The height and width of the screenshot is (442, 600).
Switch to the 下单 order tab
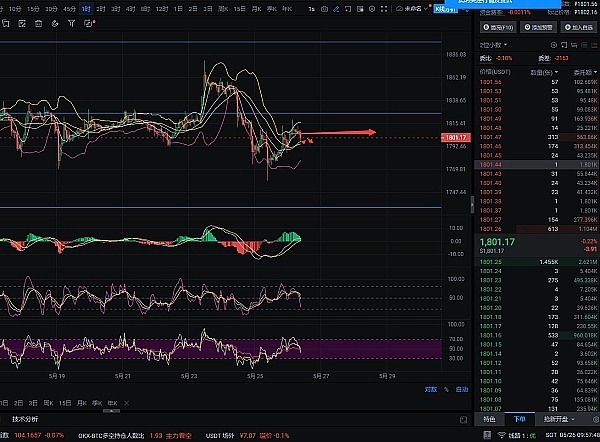tap(519, 419)
